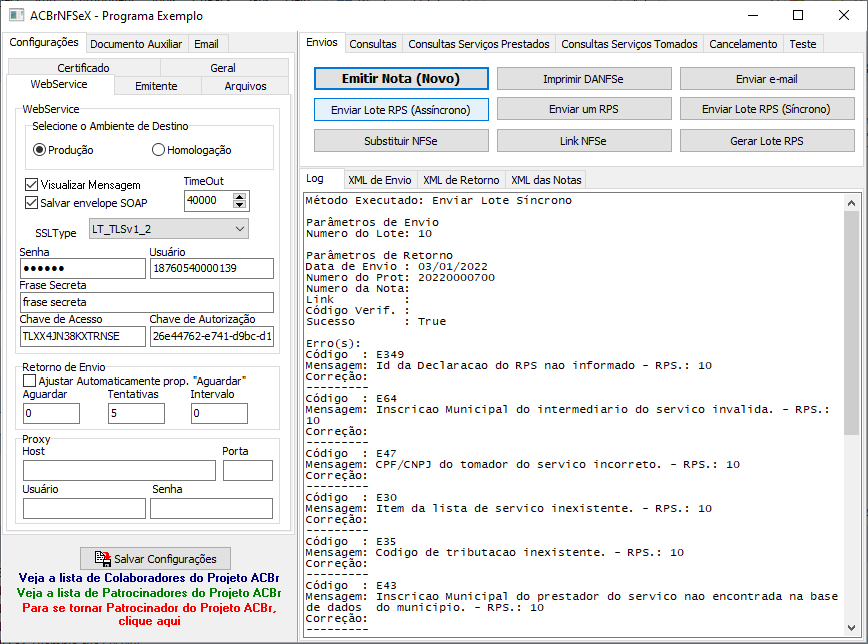The height and width of the screenshot is (644, 868).
Task: Increase TimeOut value with up arrow
Action: [x=239, y=197]
